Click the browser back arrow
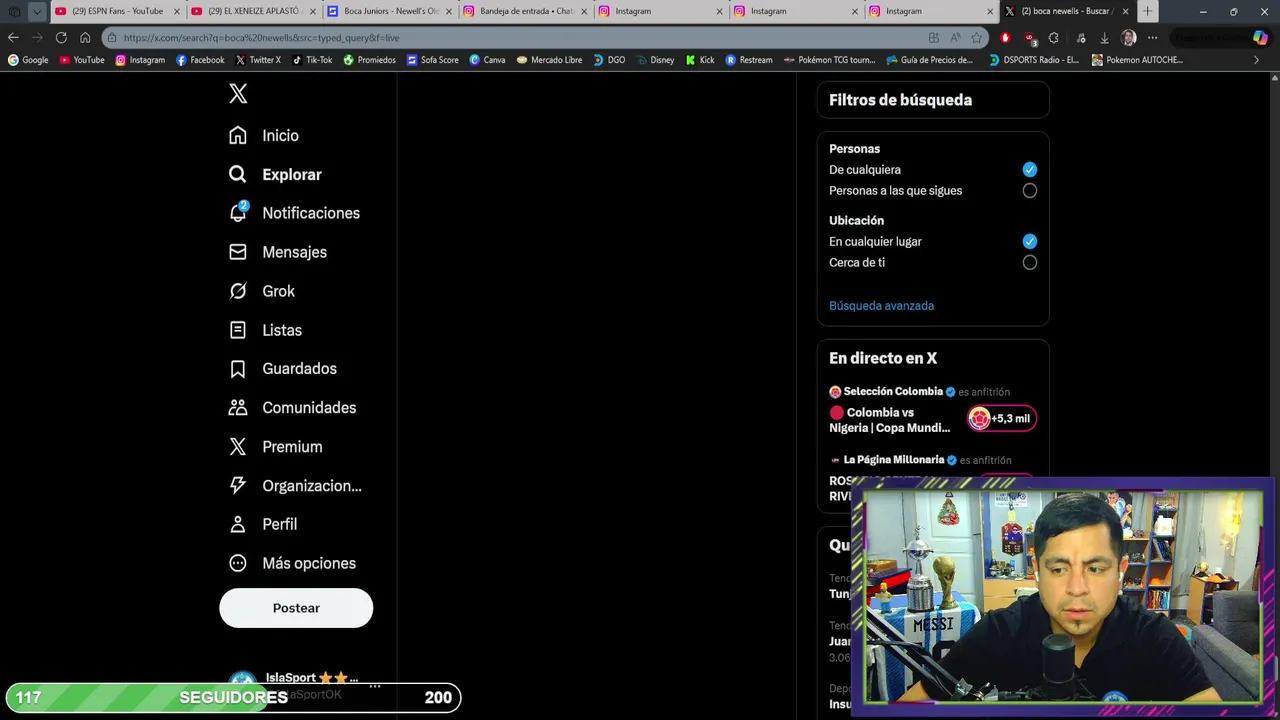The height and width of the screenshot is (720, 1280). [x=13, y=38]
